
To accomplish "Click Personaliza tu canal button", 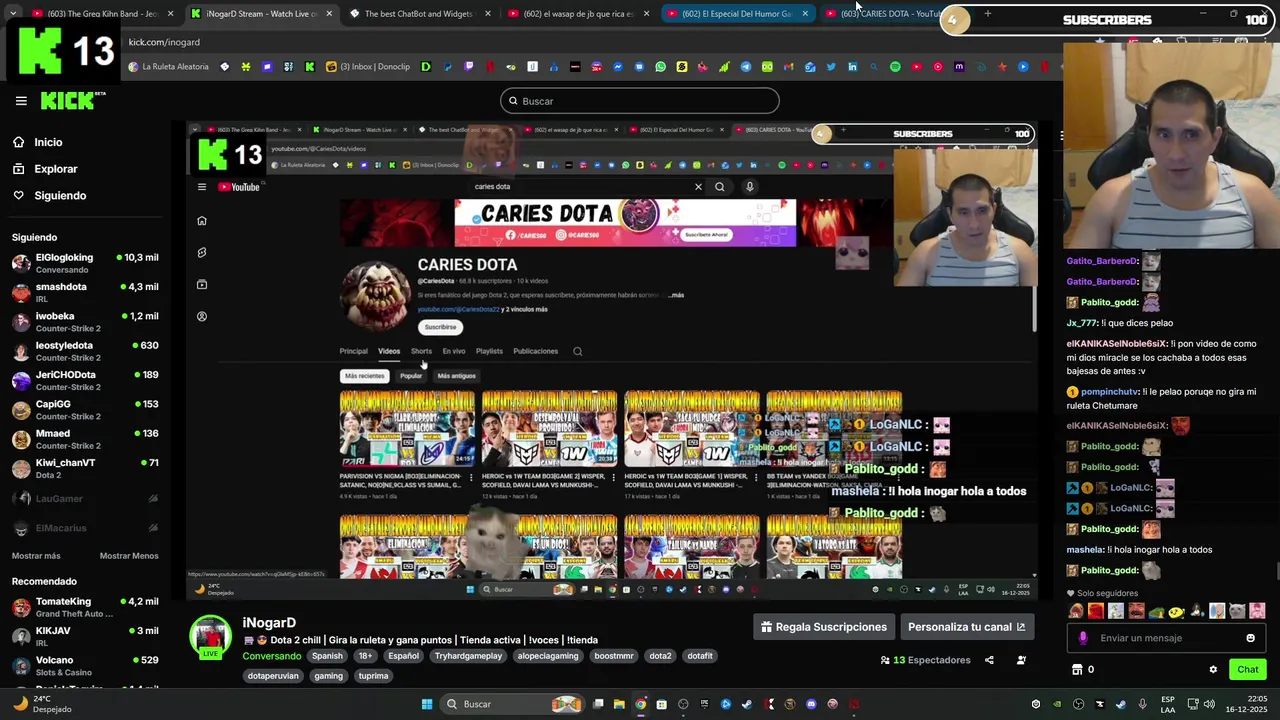I will tap(966, 627).
